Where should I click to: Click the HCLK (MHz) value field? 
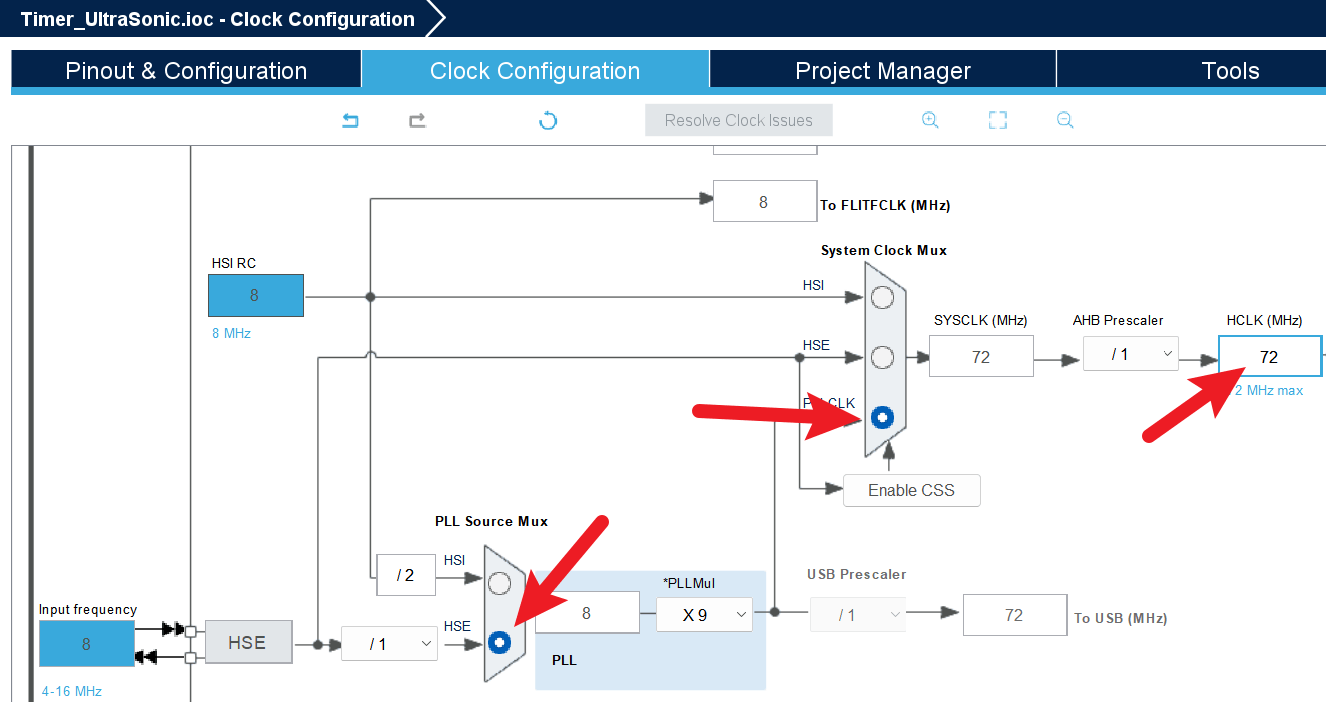[x=1268, y=356]
